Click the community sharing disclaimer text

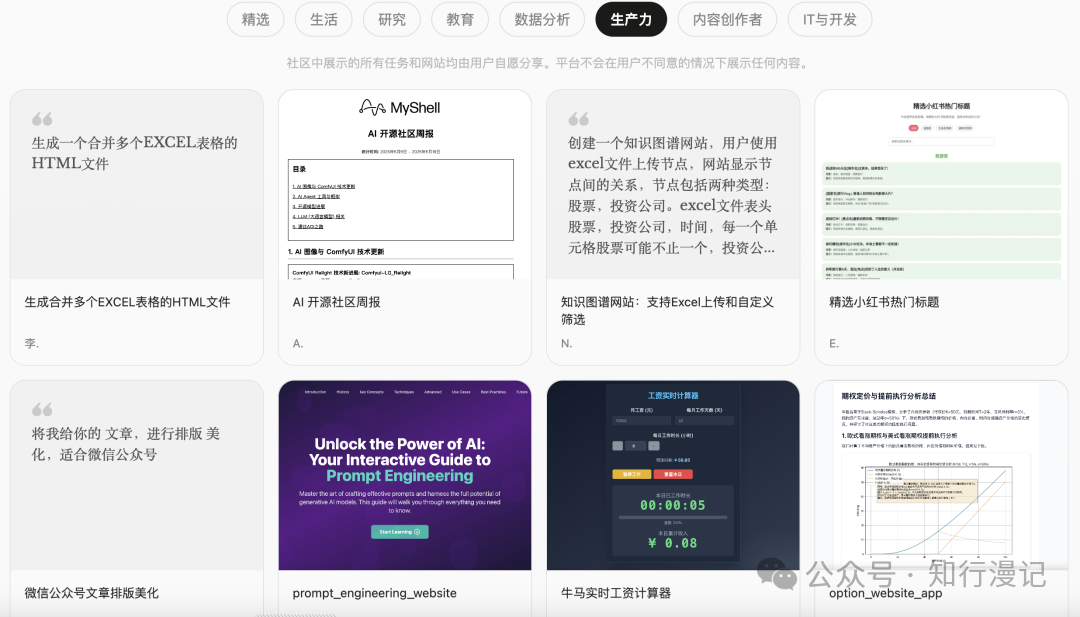click(x=548, y=63)
